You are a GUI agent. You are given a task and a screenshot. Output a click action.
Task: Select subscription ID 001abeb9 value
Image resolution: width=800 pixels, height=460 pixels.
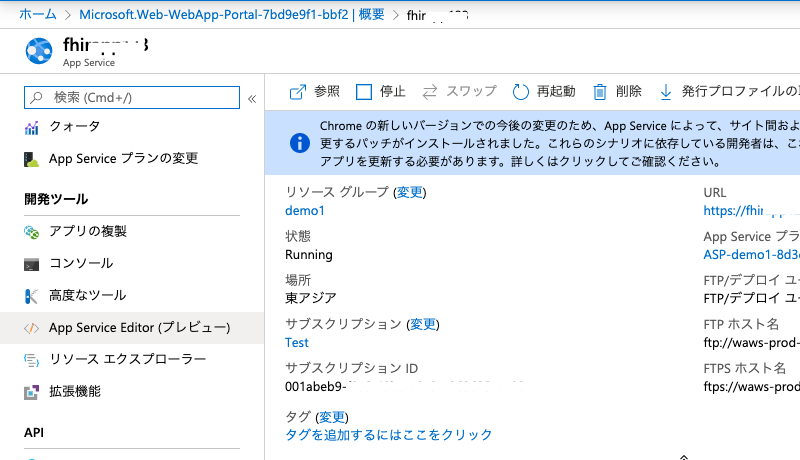[x=316, y=387]
